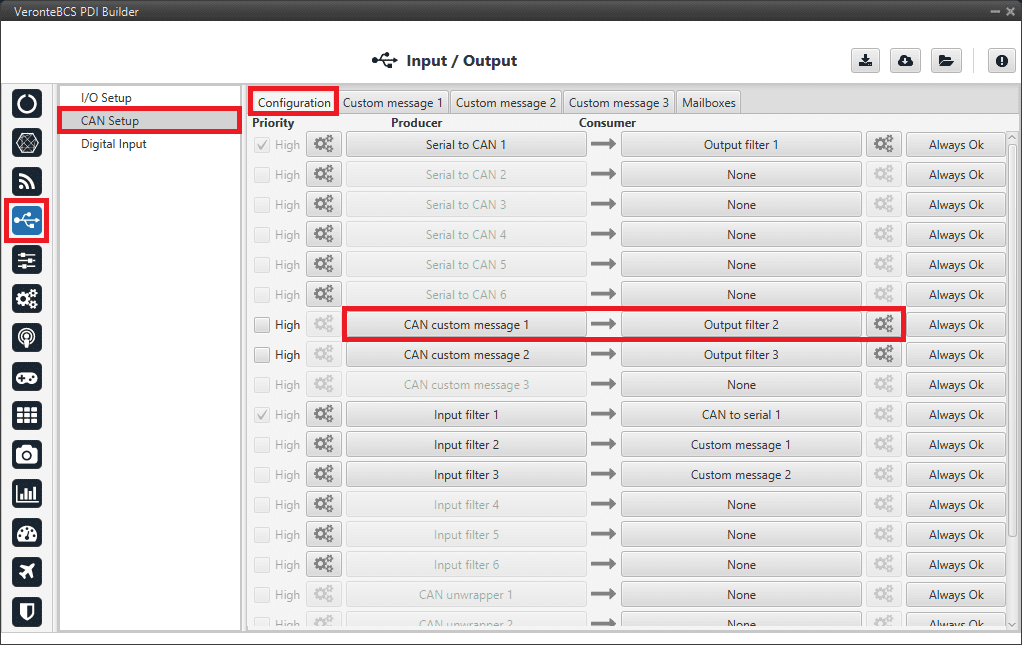
Task: Open the hexagon mesh sidebar icon
Action: (x=27, y=143)
